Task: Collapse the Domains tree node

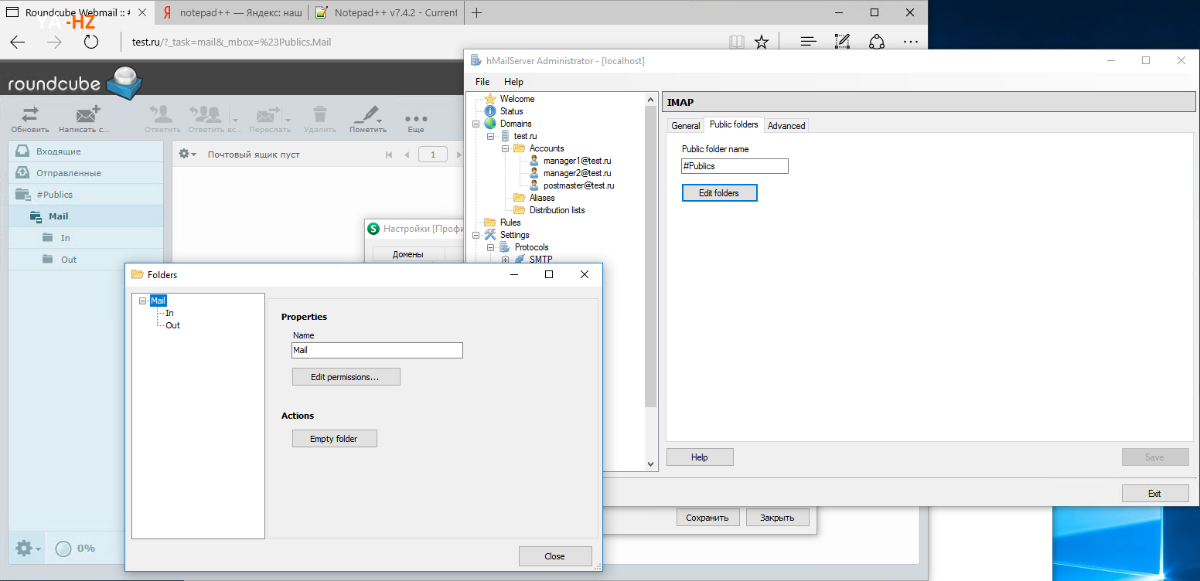Action: [x=476, y=124]
